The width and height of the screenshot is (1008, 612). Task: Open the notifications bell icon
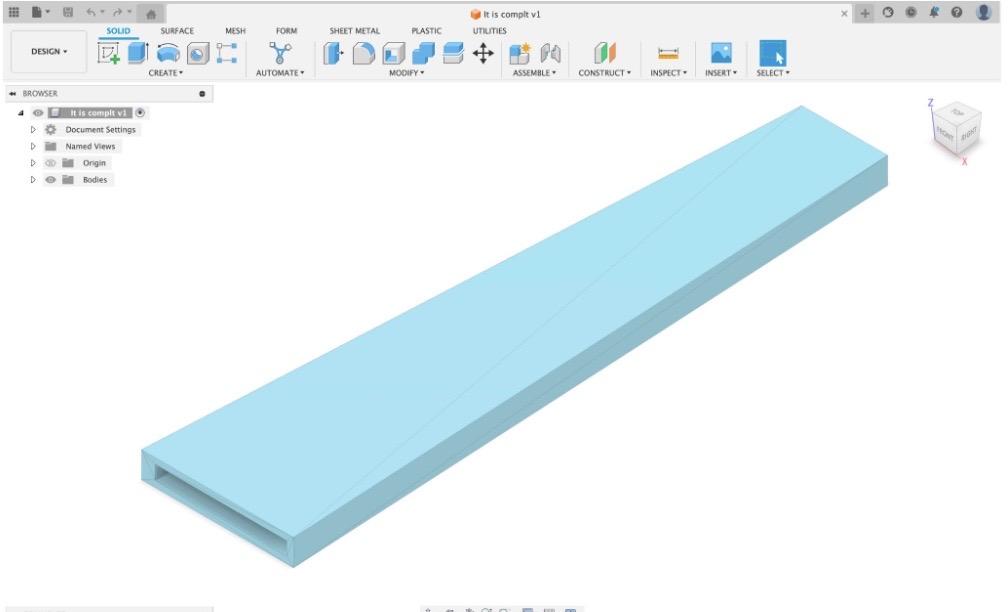934,12
